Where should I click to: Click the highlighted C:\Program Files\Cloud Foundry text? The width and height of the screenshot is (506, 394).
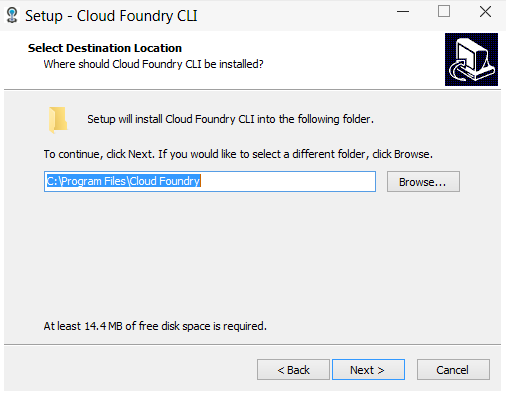coord(123,181)
